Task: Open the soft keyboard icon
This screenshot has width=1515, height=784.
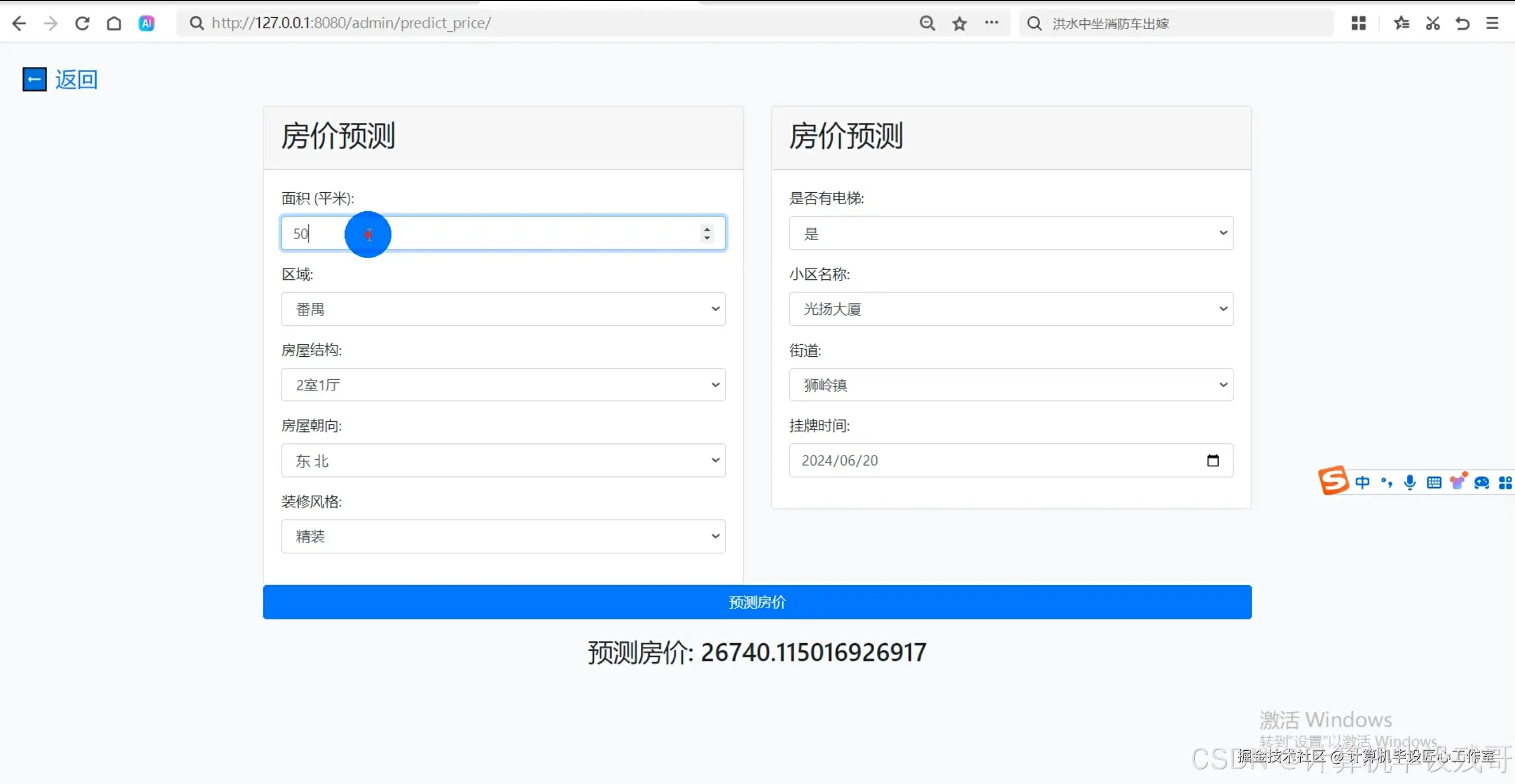Action: point(1435,482)
